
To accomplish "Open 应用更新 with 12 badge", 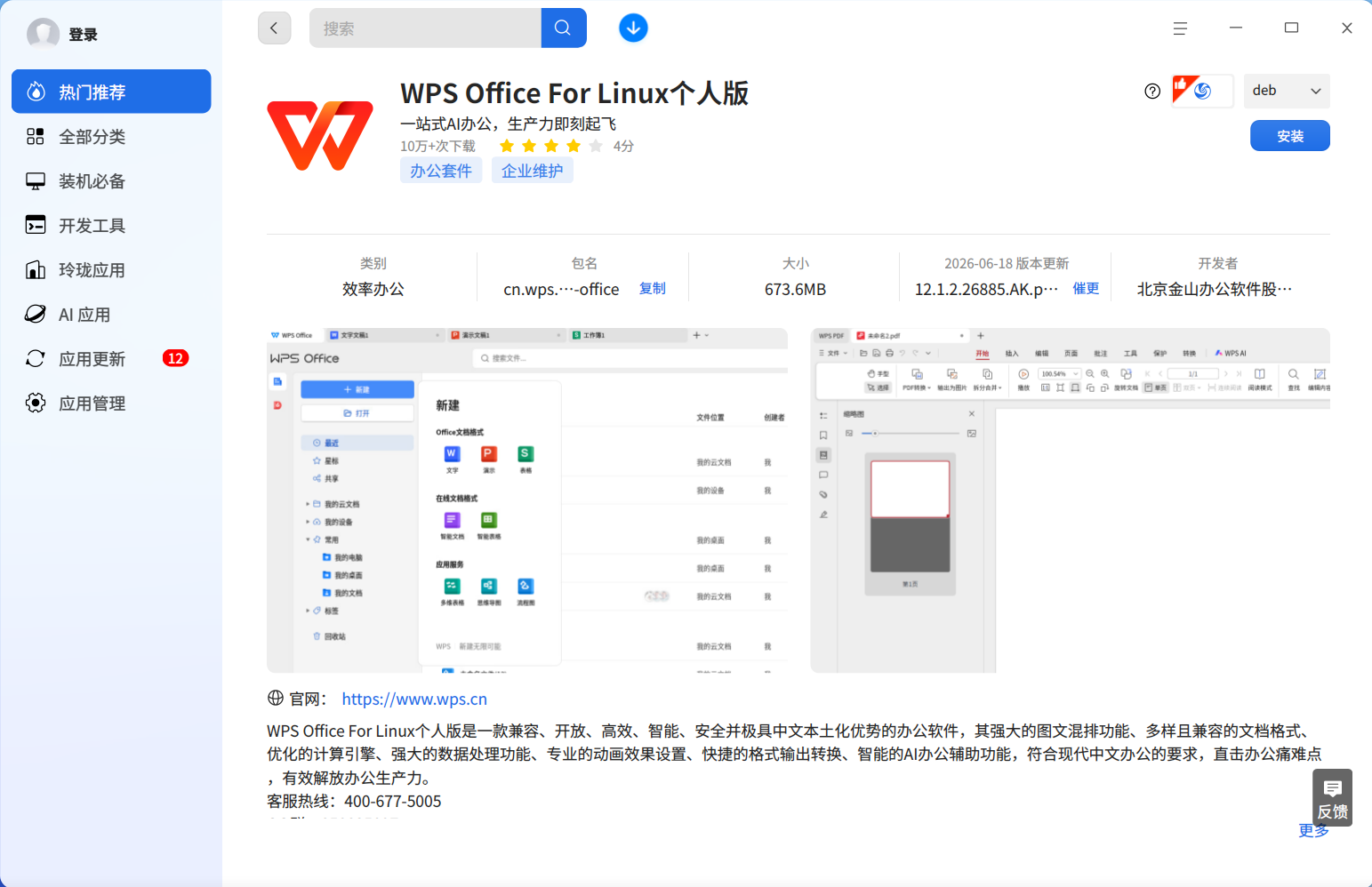I will [x=111, y=358].
